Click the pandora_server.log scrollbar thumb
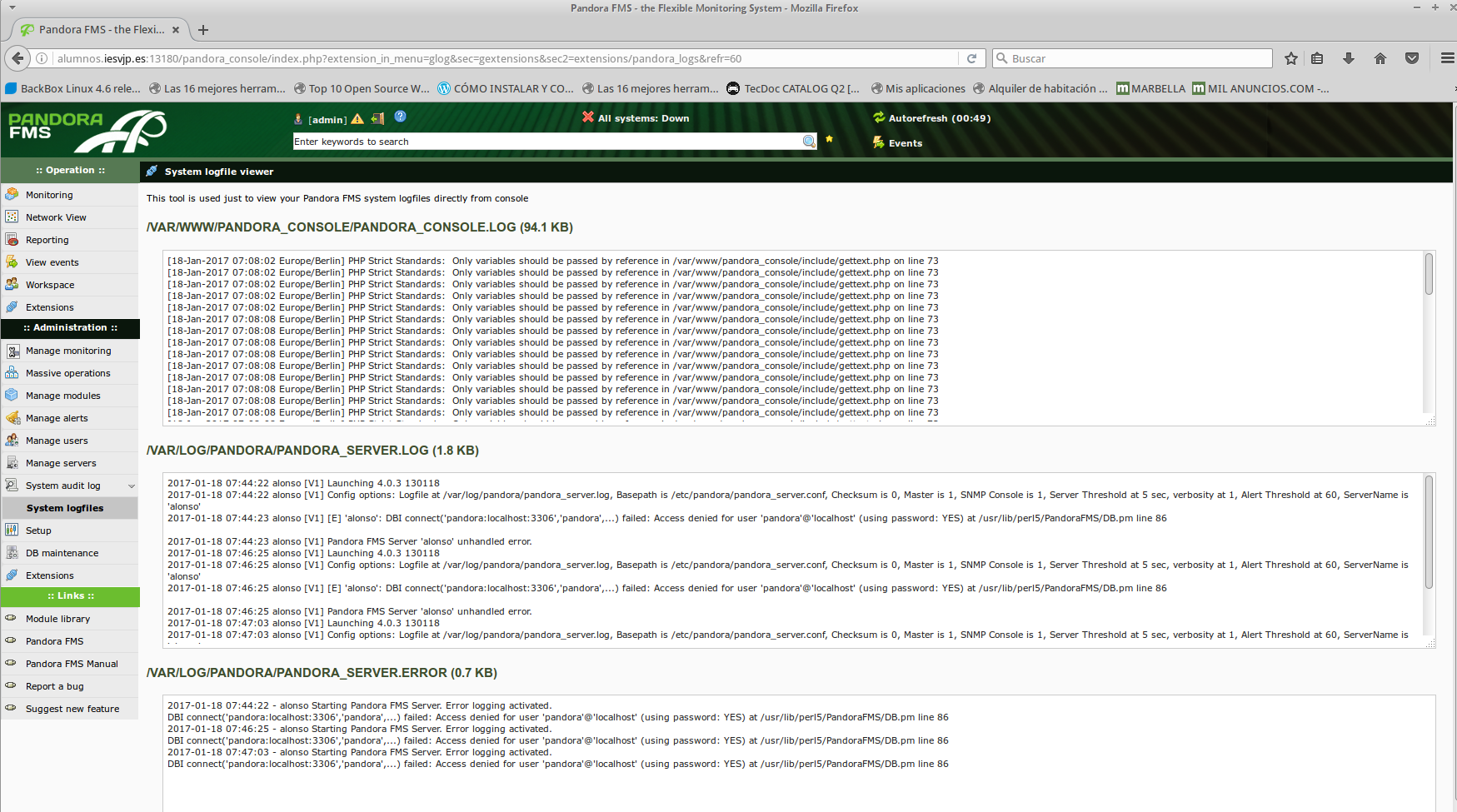This screenshot has width=1457, height=812. click(x=1429, y=531)
